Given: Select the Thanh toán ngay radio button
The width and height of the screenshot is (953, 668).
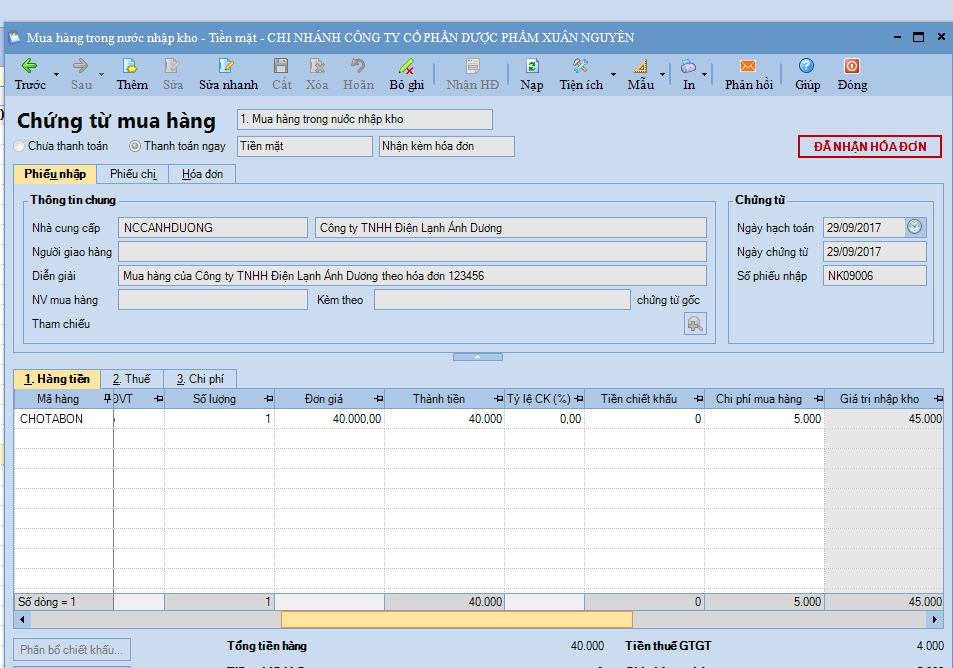Looking at the screenshot, I should pos(135,146).
